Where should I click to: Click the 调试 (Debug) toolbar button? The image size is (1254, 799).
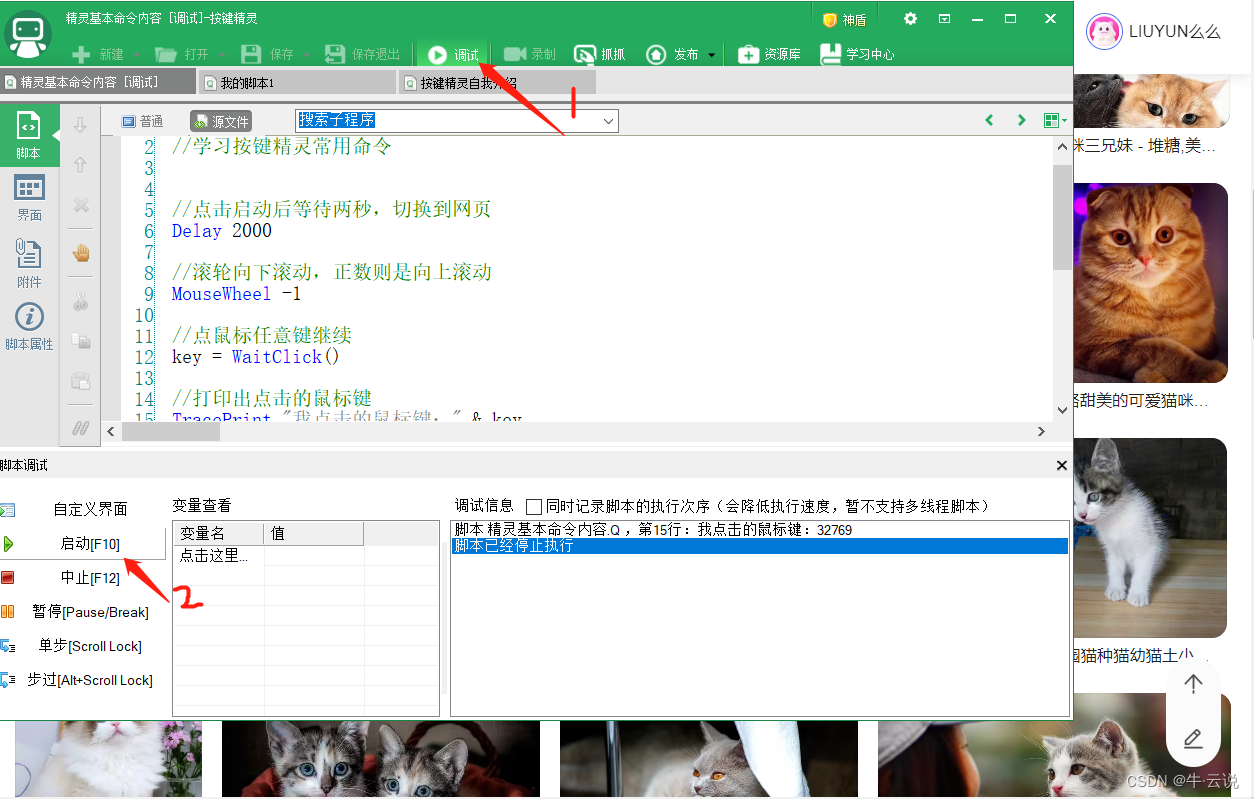point(453,55)
